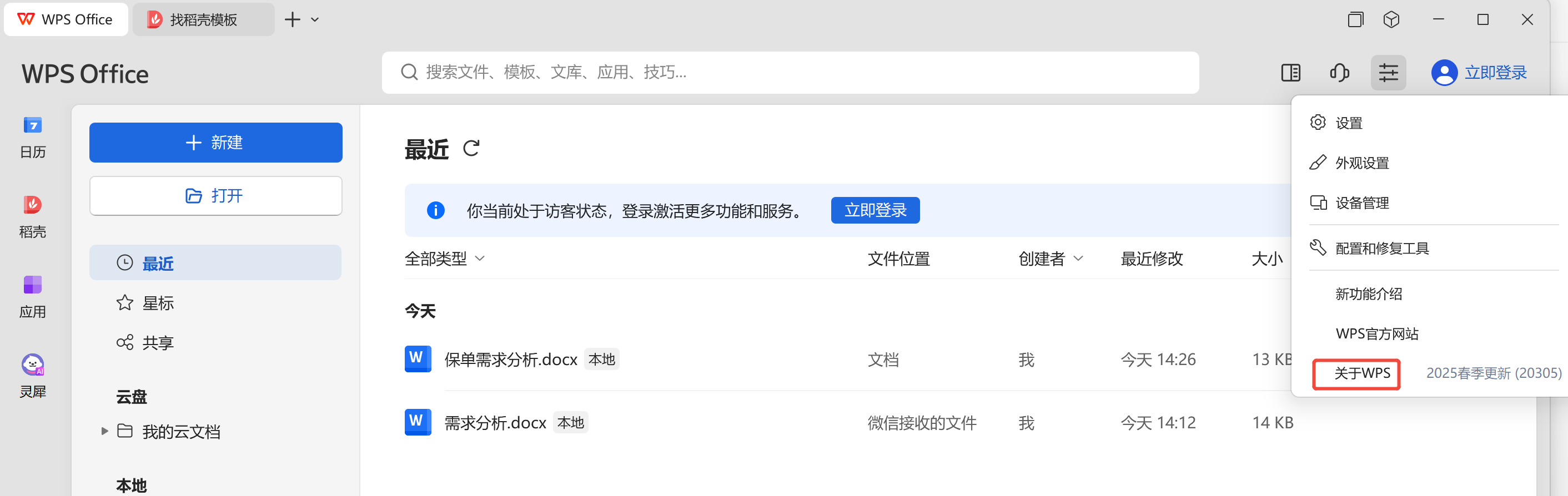This screenshot has width=1568, height=496.
Task: Click the 文件位置 column header
Action: tap(898, 259)
